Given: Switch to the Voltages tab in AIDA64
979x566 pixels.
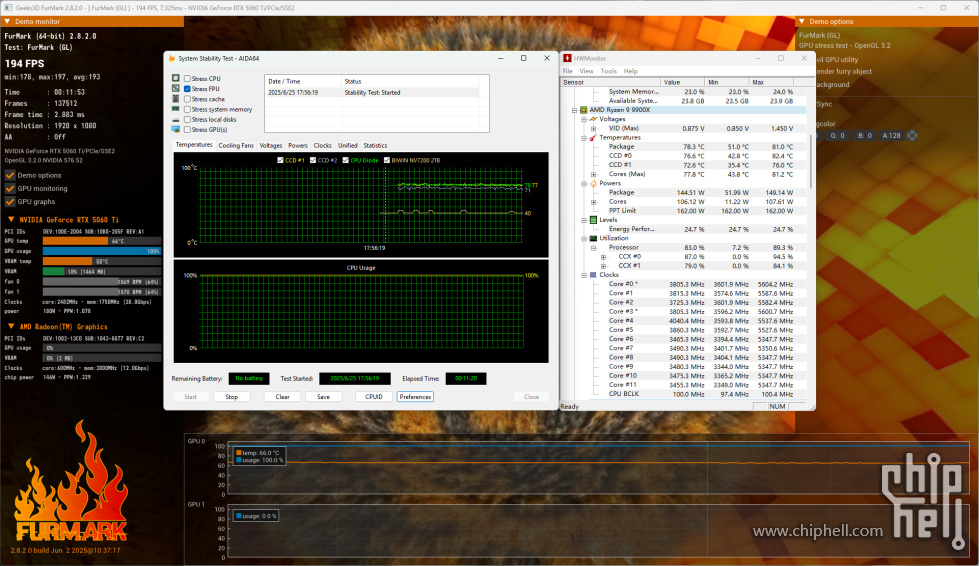Looking at the screenshot, I should pos(271,145).
